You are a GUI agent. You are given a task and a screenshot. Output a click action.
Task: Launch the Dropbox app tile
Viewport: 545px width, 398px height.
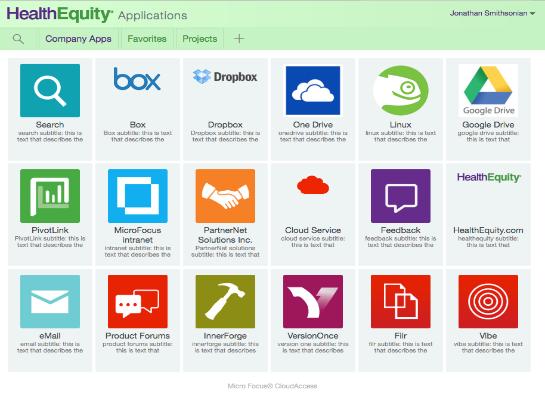point(225,76)
